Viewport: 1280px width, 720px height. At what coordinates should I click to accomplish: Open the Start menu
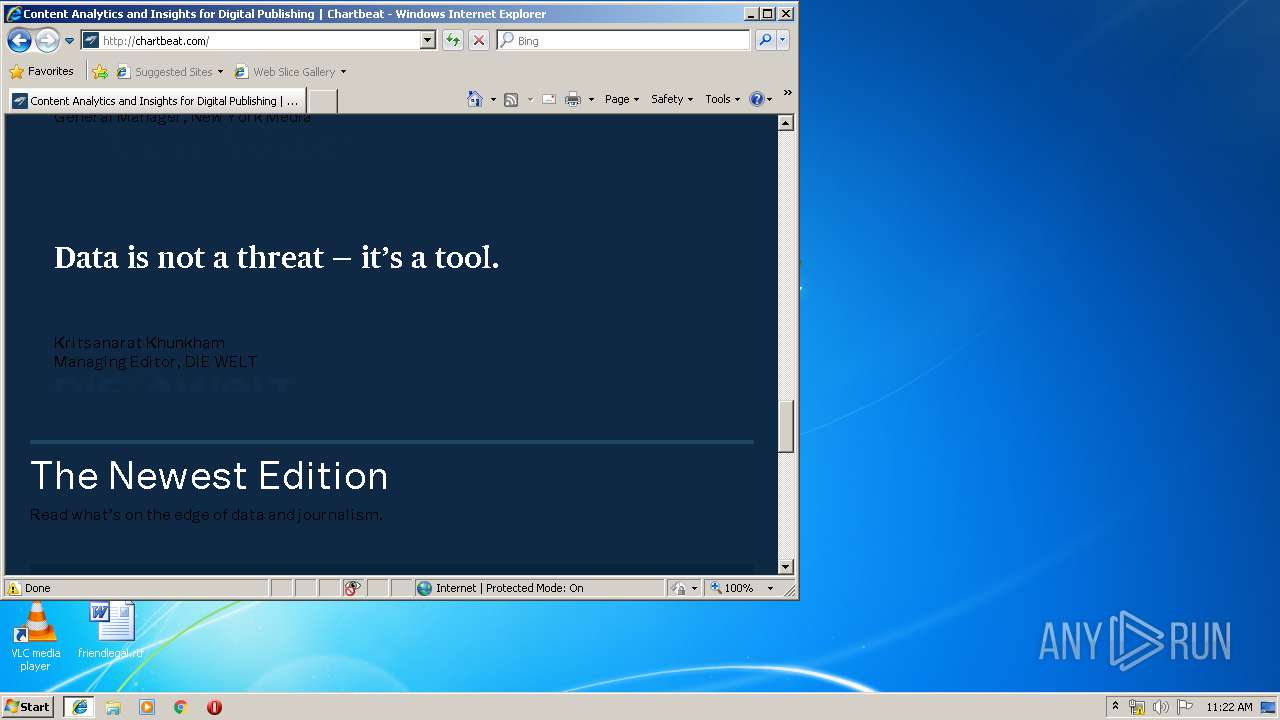click(27, 706)
